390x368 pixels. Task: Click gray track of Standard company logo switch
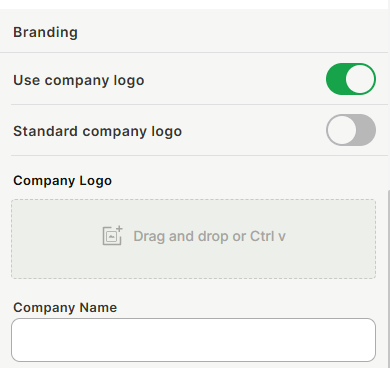pos(366,130)
